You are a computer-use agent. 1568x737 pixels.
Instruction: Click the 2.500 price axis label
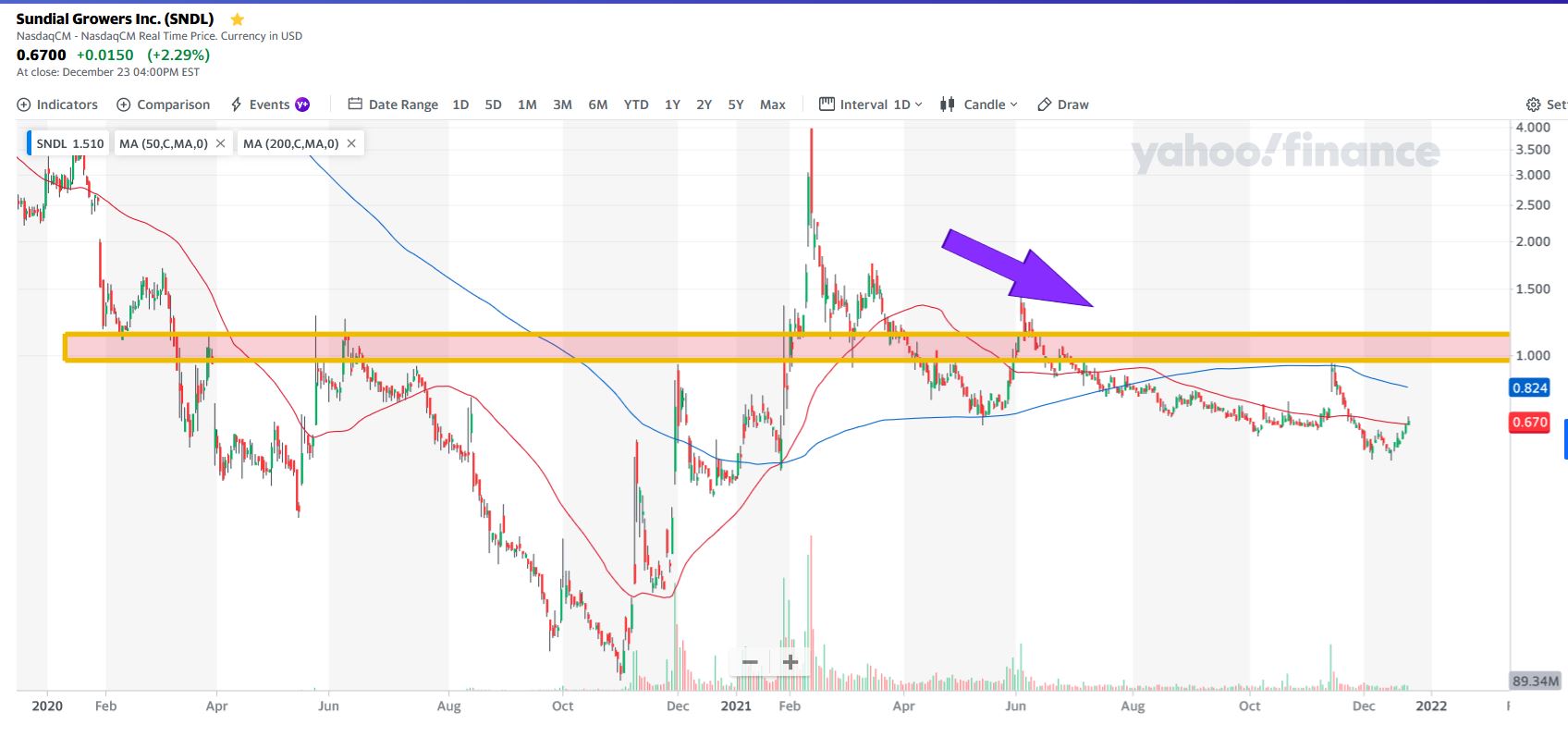(x=1533, y=205)
